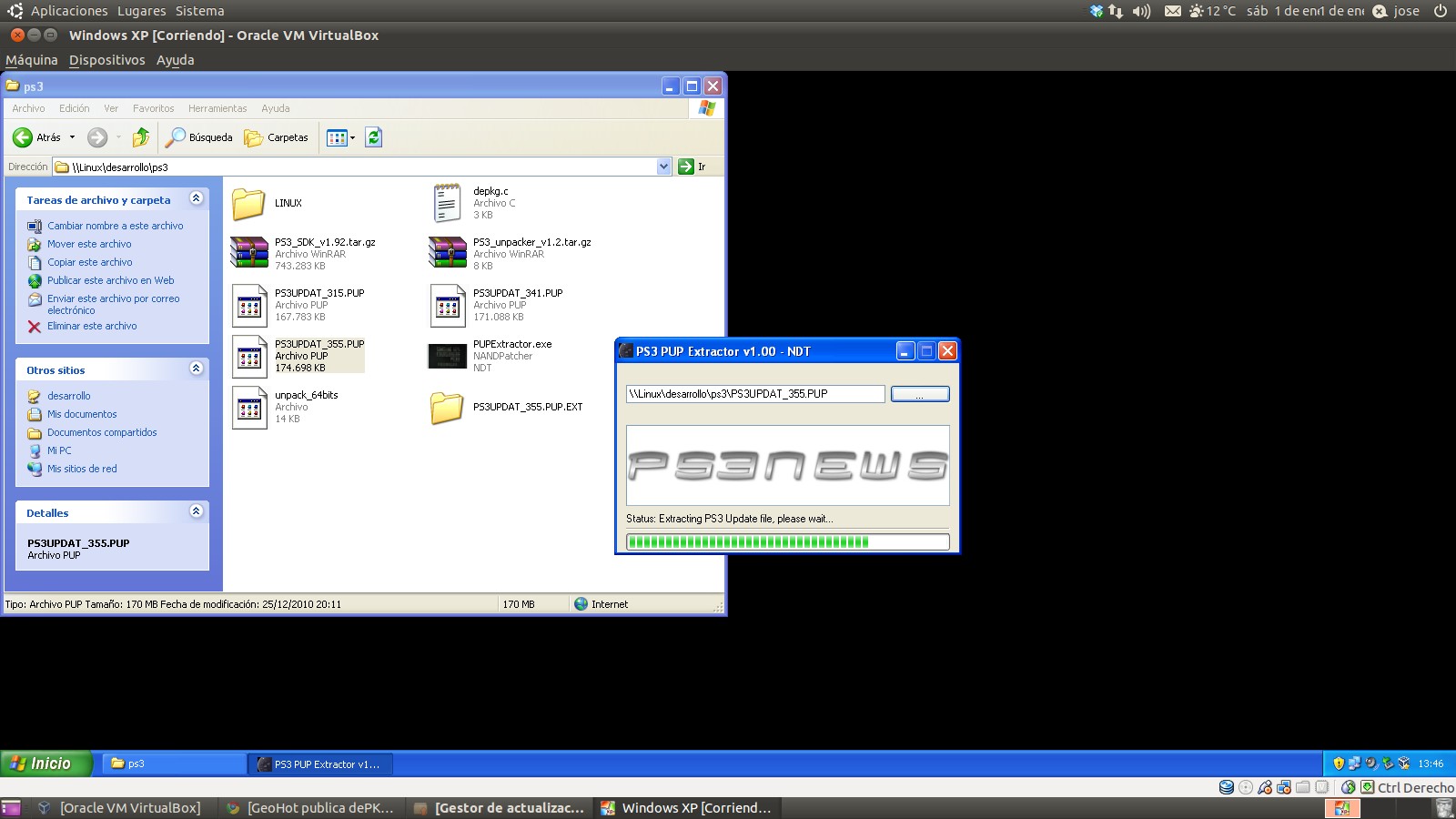Click the Atrás back arrow icon

[23, 137]
